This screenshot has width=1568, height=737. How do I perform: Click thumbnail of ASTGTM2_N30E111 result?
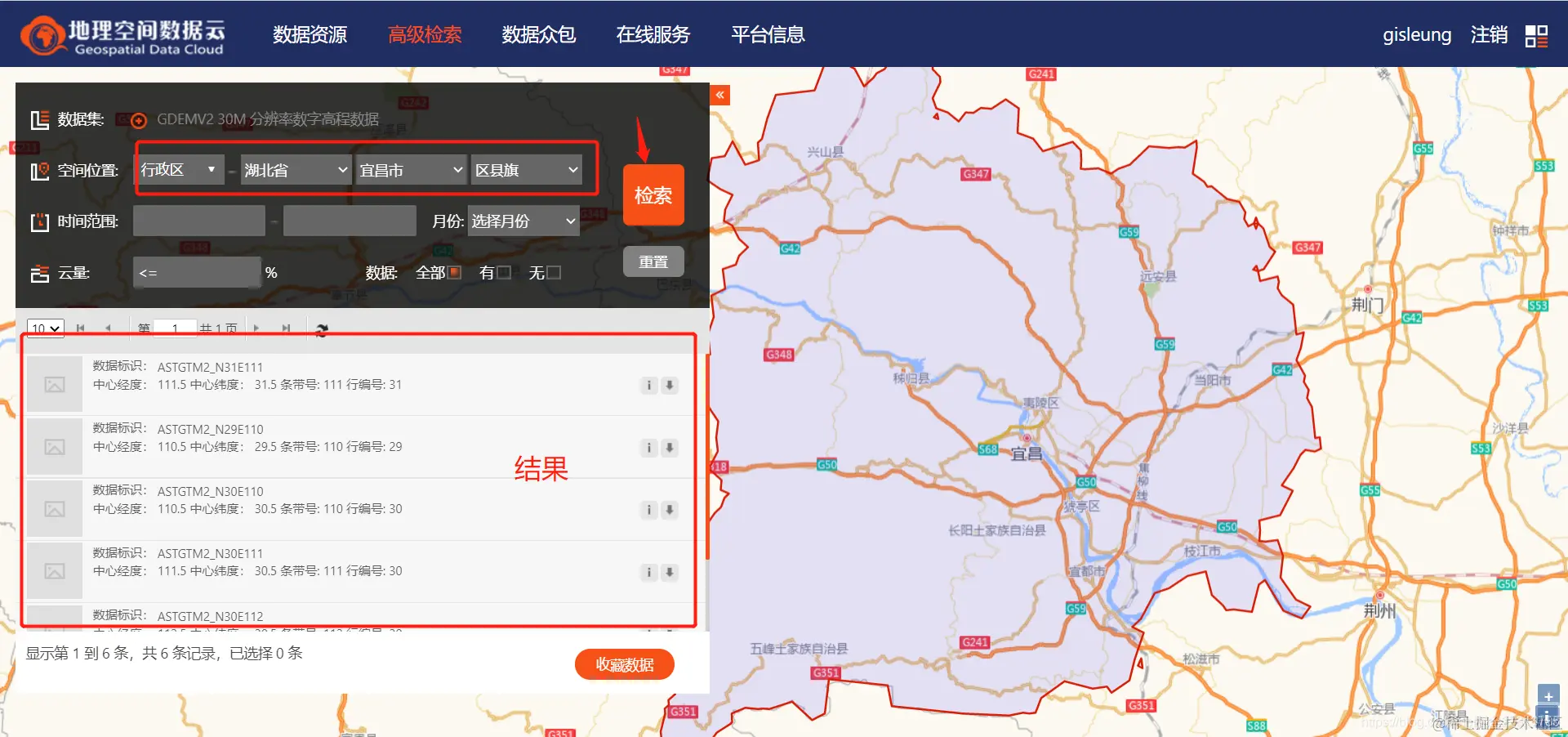[55, 570]
